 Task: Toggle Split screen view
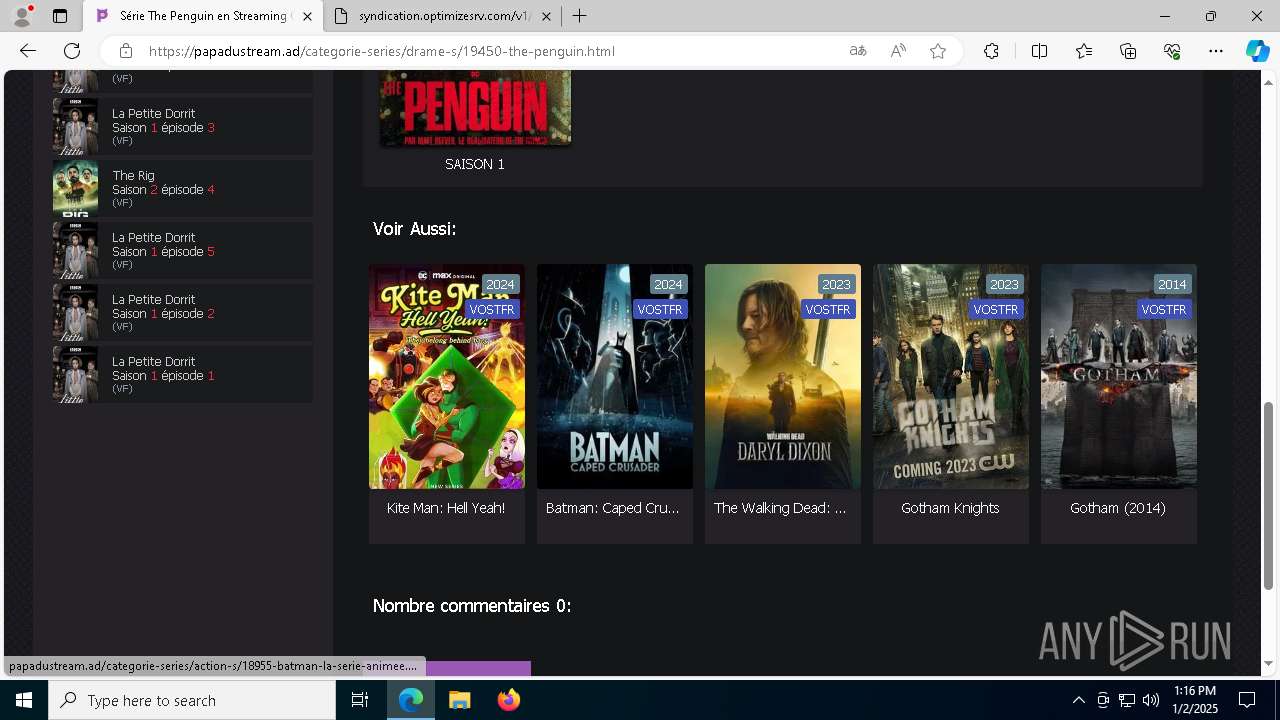coord(1039,51)
